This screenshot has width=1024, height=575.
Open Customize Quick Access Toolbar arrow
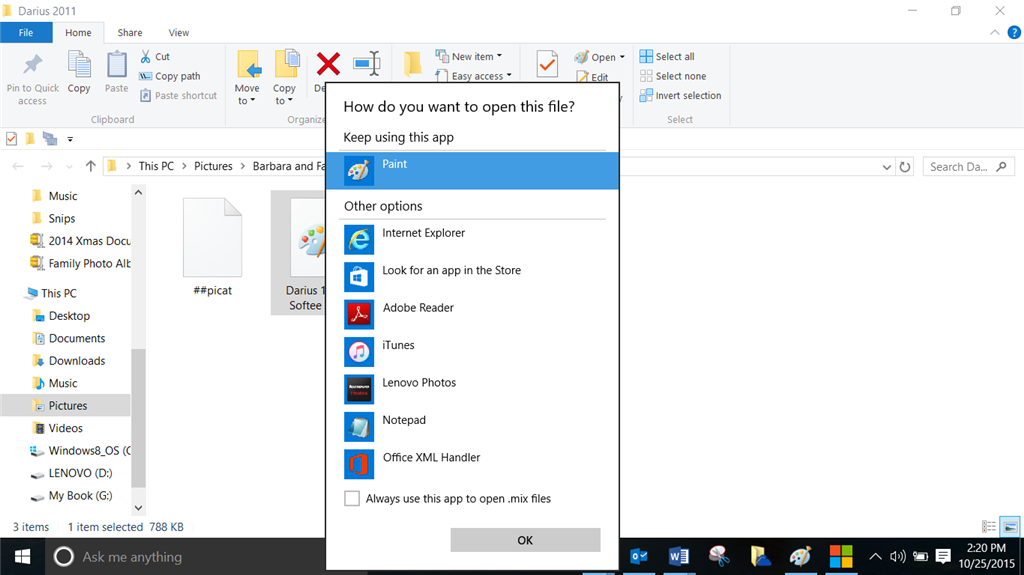click(70, 139)
